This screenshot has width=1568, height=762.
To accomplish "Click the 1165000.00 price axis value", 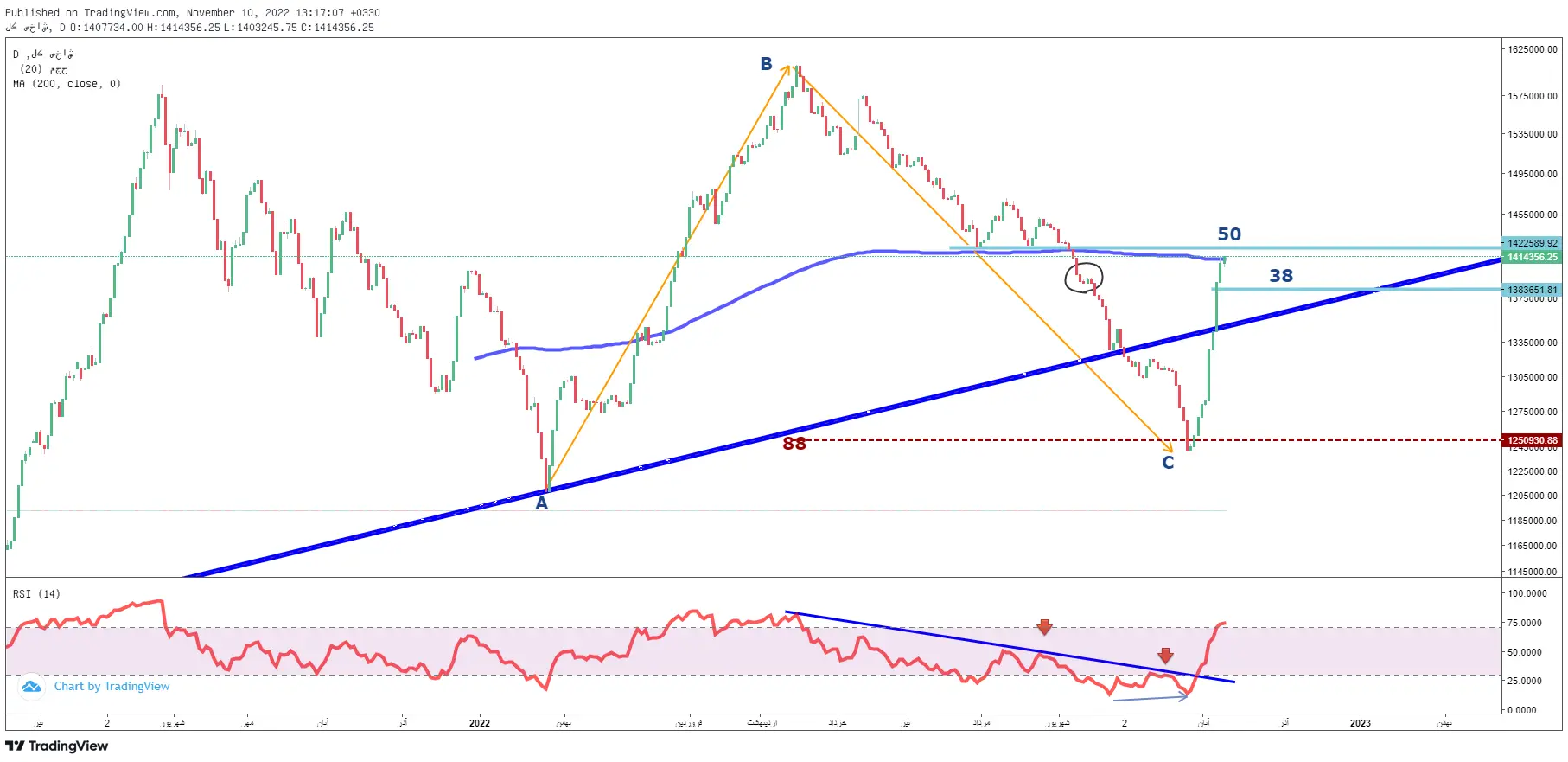I will 1533,546.
